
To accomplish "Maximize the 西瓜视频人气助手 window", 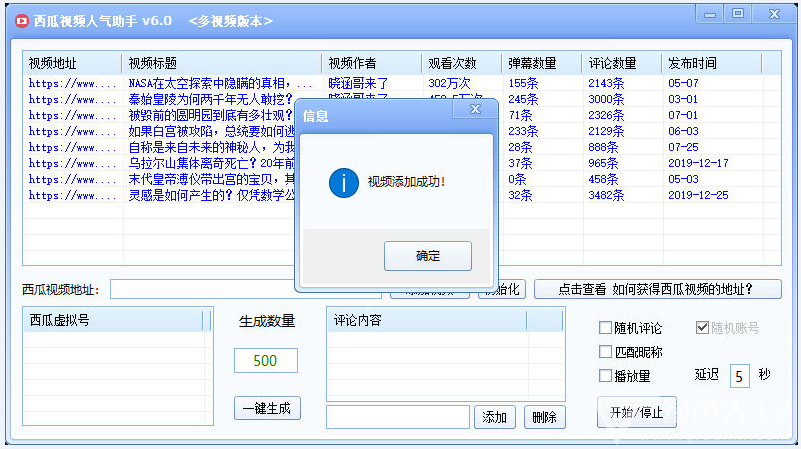I will tap(738, 14).
